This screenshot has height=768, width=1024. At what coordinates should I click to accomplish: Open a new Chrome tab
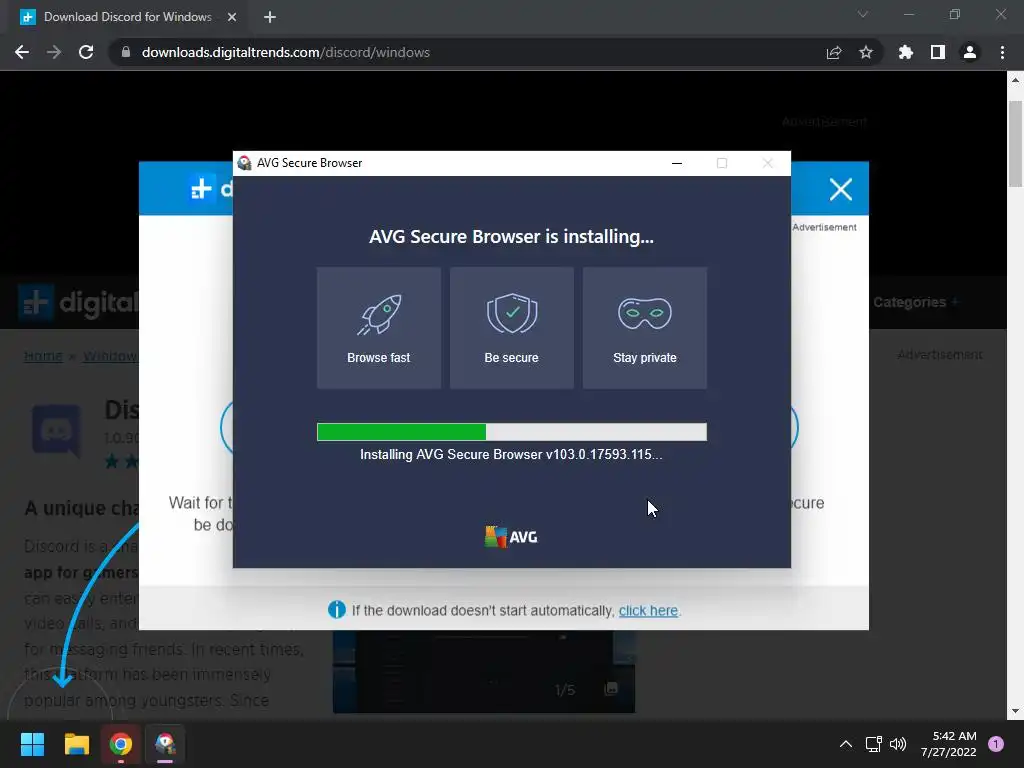click(270, 17)
